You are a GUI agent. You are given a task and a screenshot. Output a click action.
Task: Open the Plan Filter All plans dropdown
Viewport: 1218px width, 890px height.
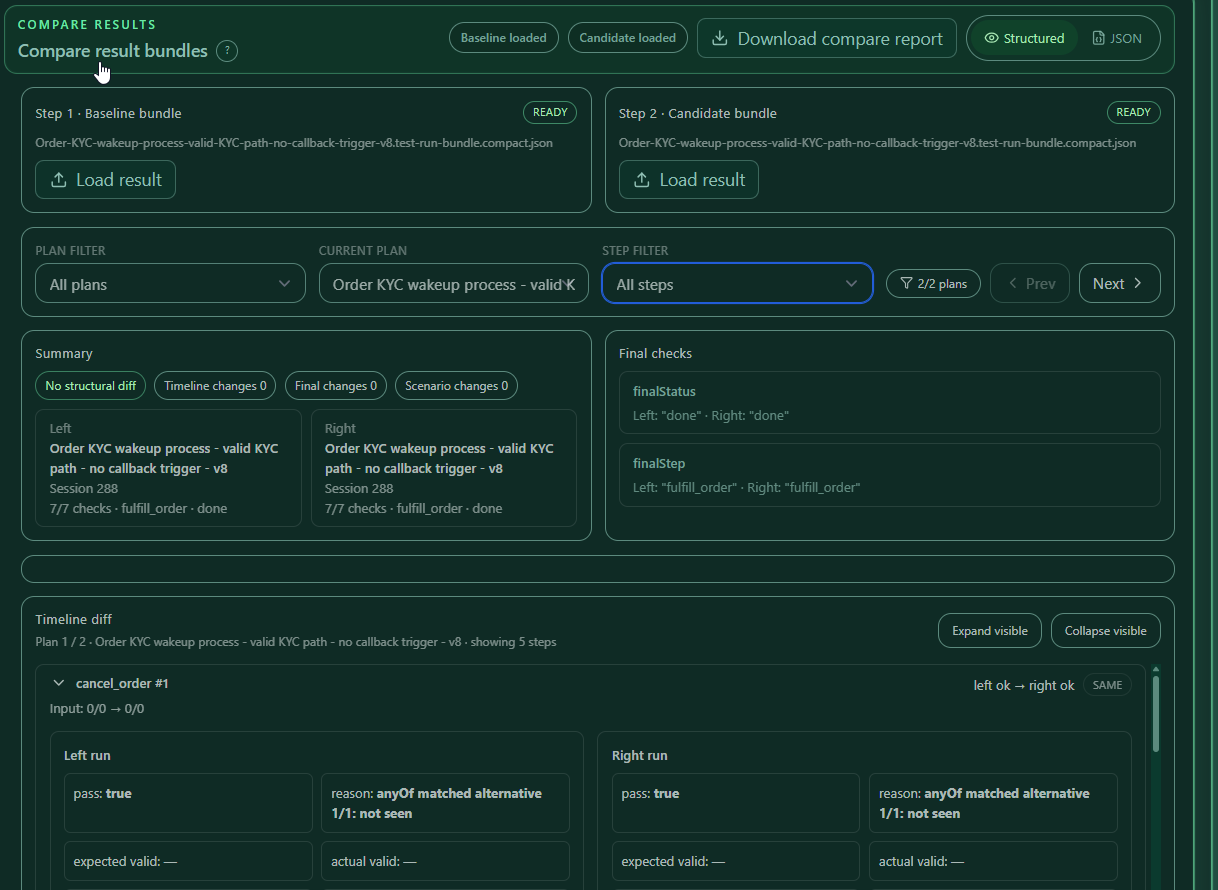[x=170, y=283]
